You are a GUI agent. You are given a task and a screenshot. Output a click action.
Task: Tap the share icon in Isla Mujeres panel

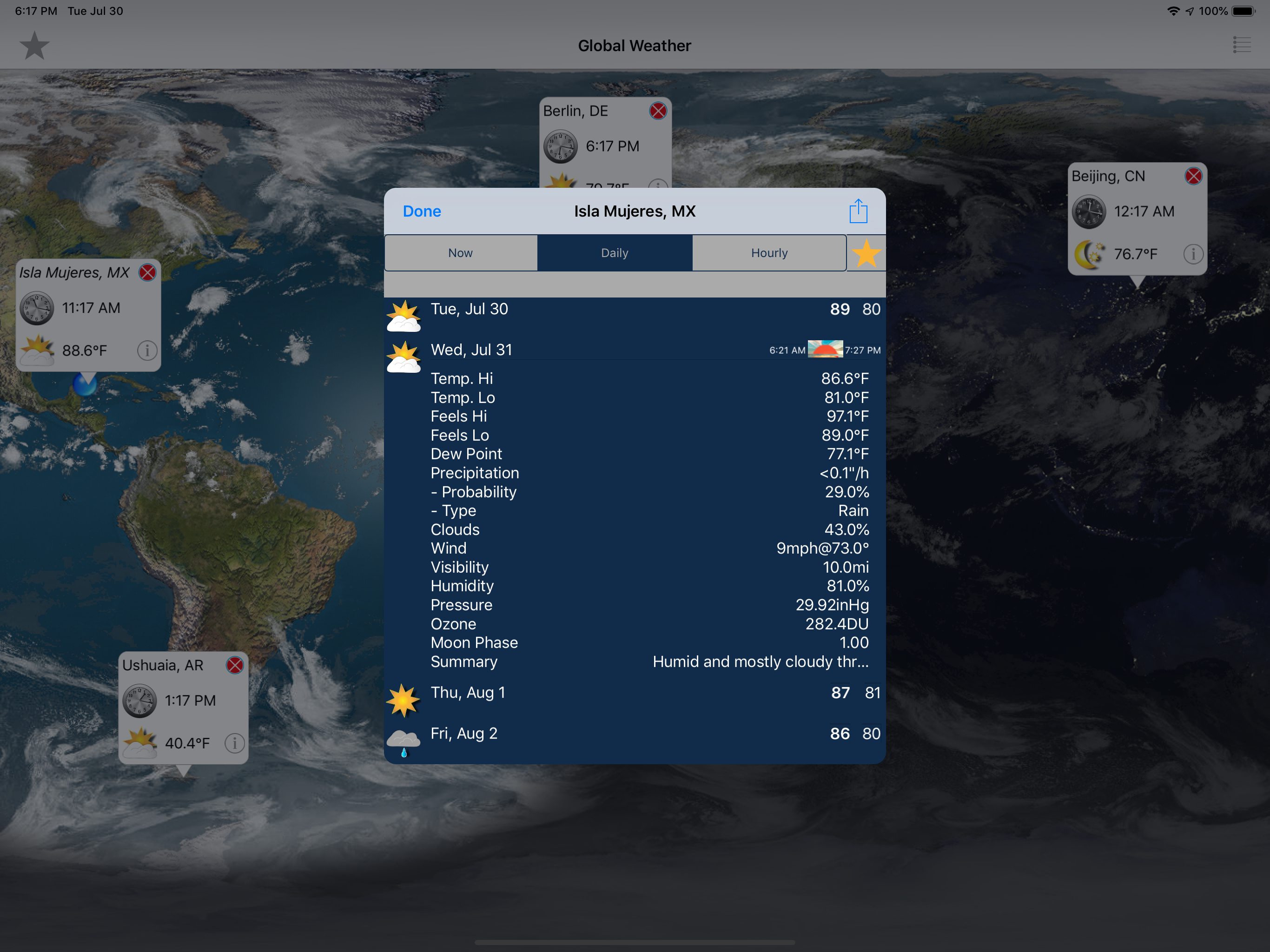tap(858, 212)
